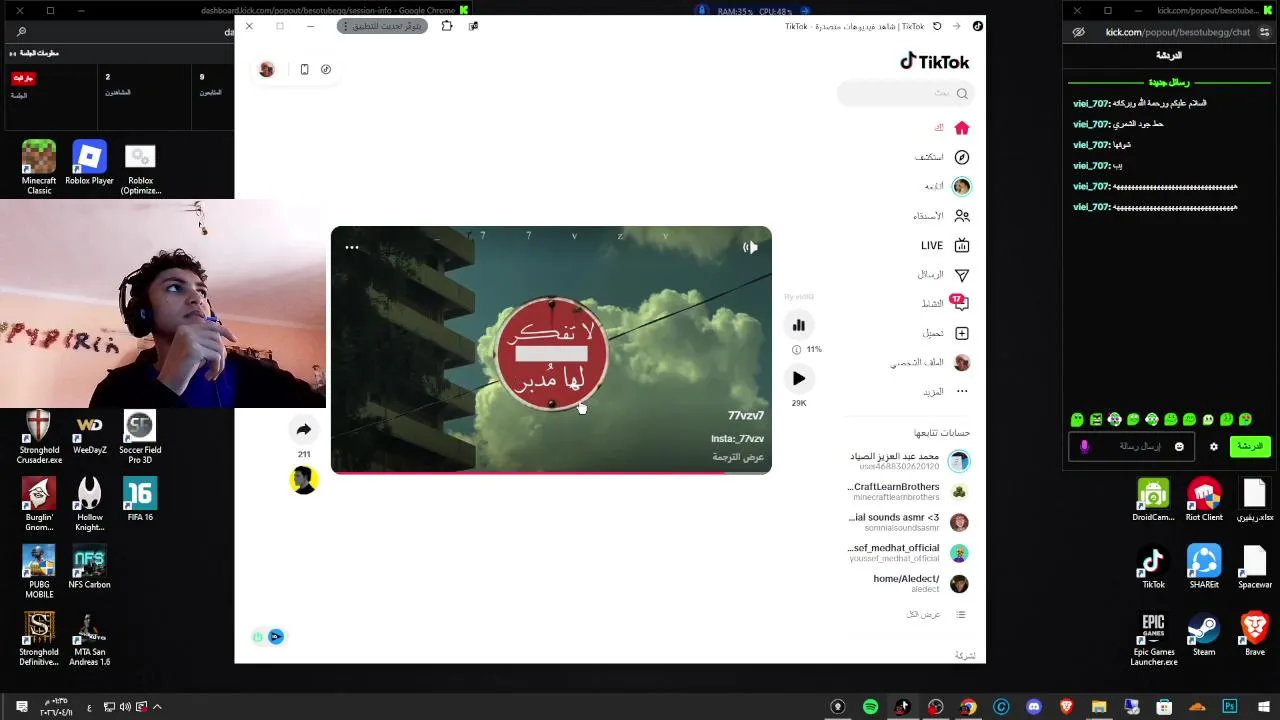This screenshot has height=720, width=1280.
Task: Open the Explore compass item
Action: point(943,157)
